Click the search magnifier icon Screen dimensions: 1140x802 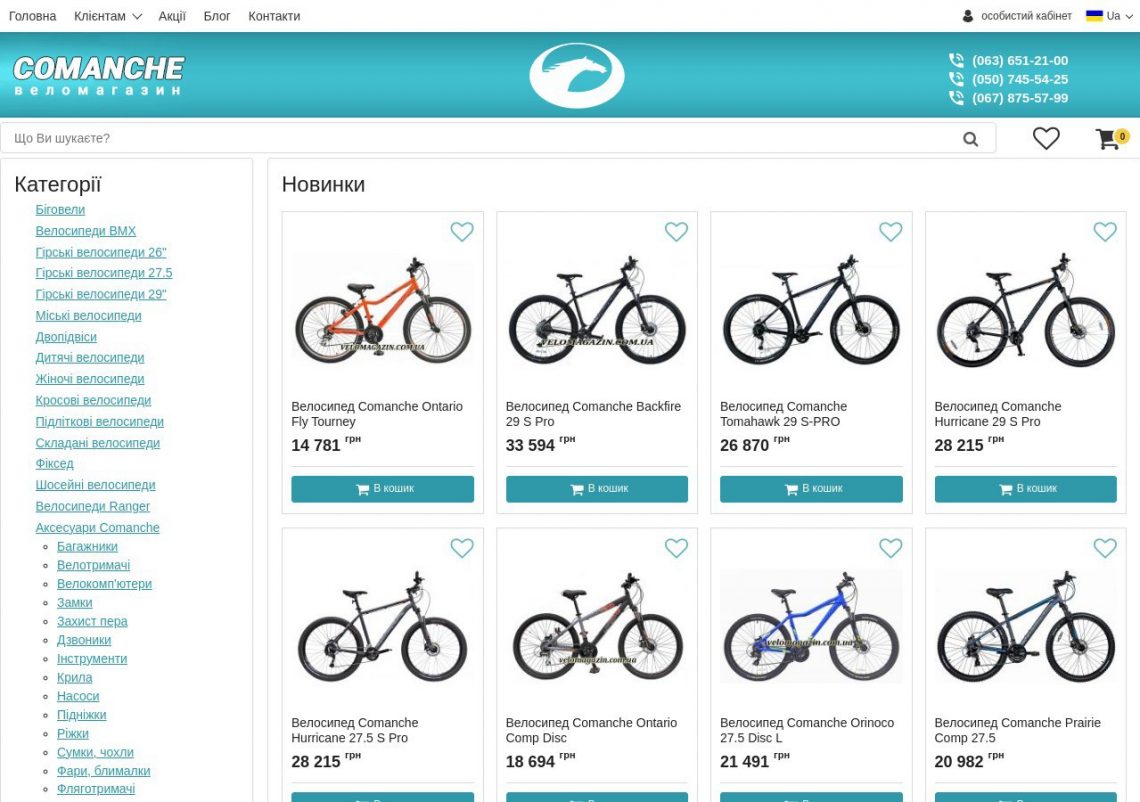[x=971, y=139]
